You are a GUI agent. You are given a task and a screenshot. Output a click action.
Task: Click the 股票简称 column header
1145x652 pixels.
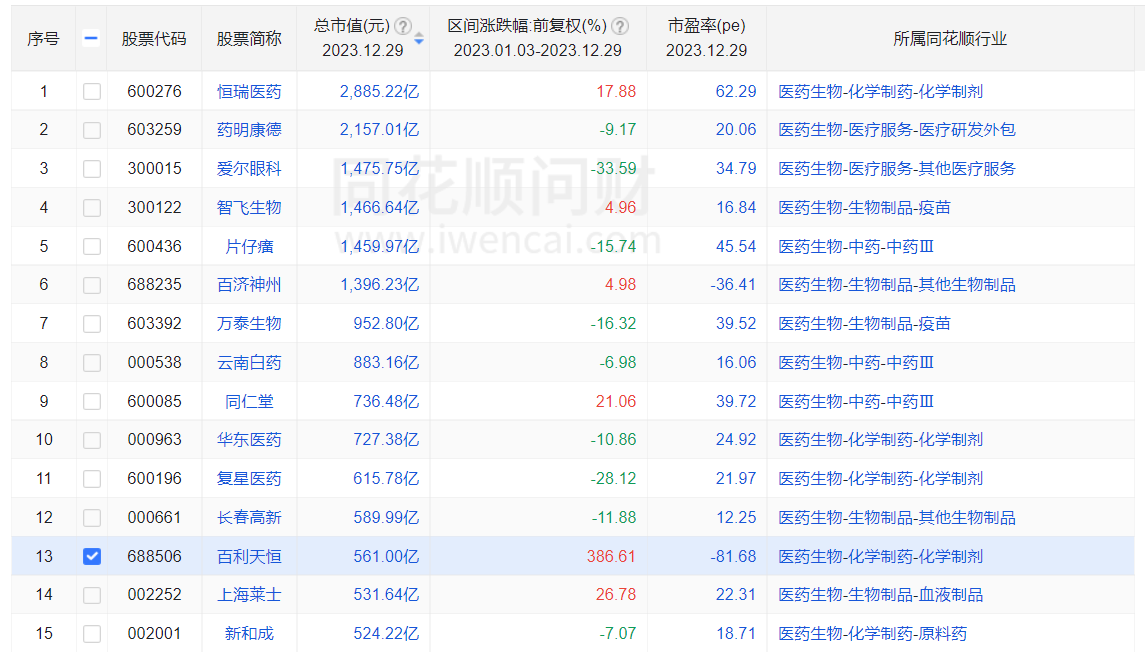[x=249, y=39]
